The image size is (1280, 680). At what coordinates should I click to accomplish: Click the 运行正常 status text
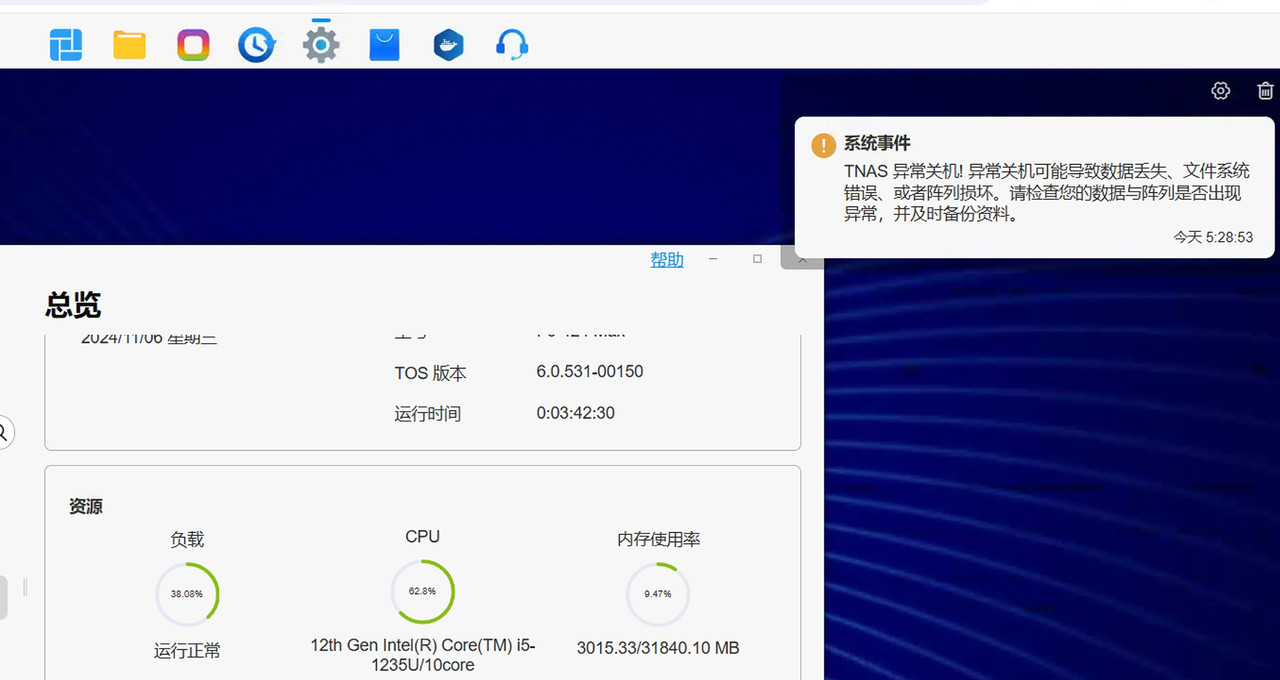(187, 651)
